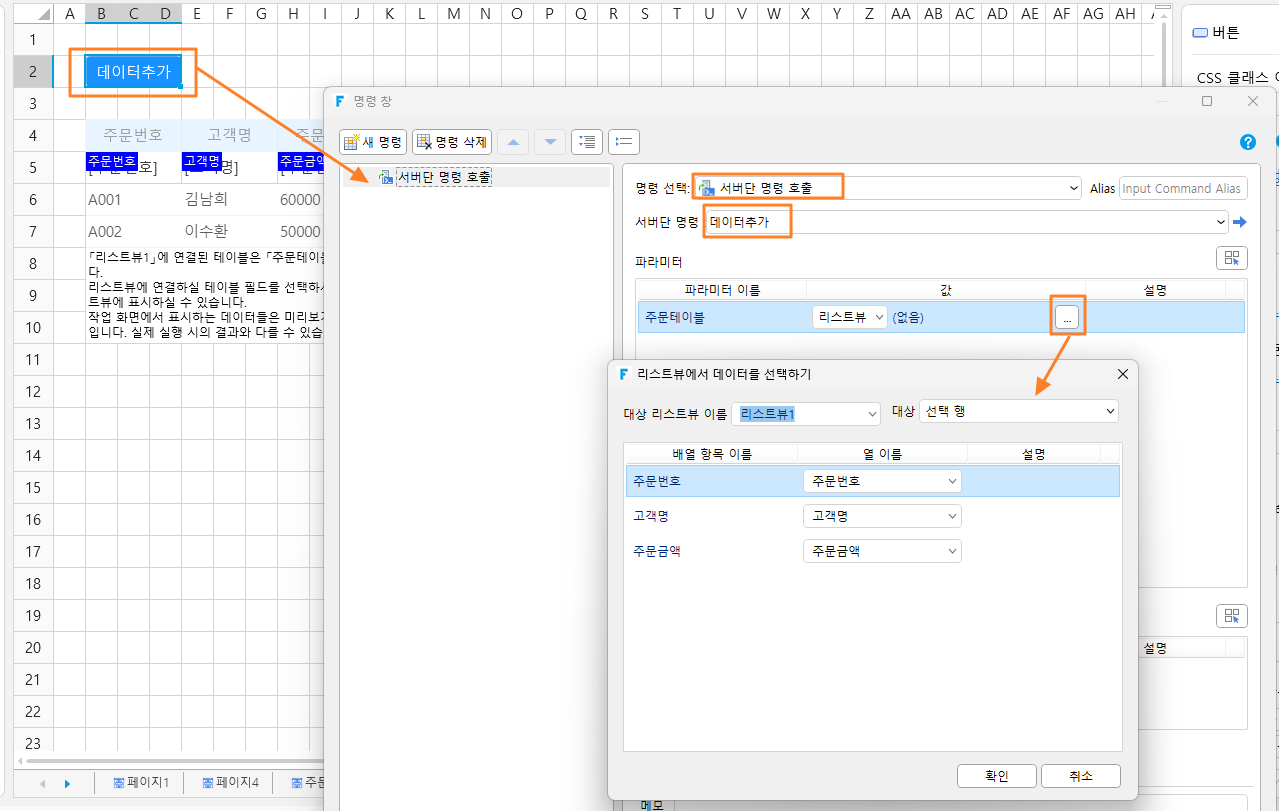Click blue arrow next to 서버단 명령 dropdown
The width and height of the screenshot is (1279, 811).
coord(1240,222)
